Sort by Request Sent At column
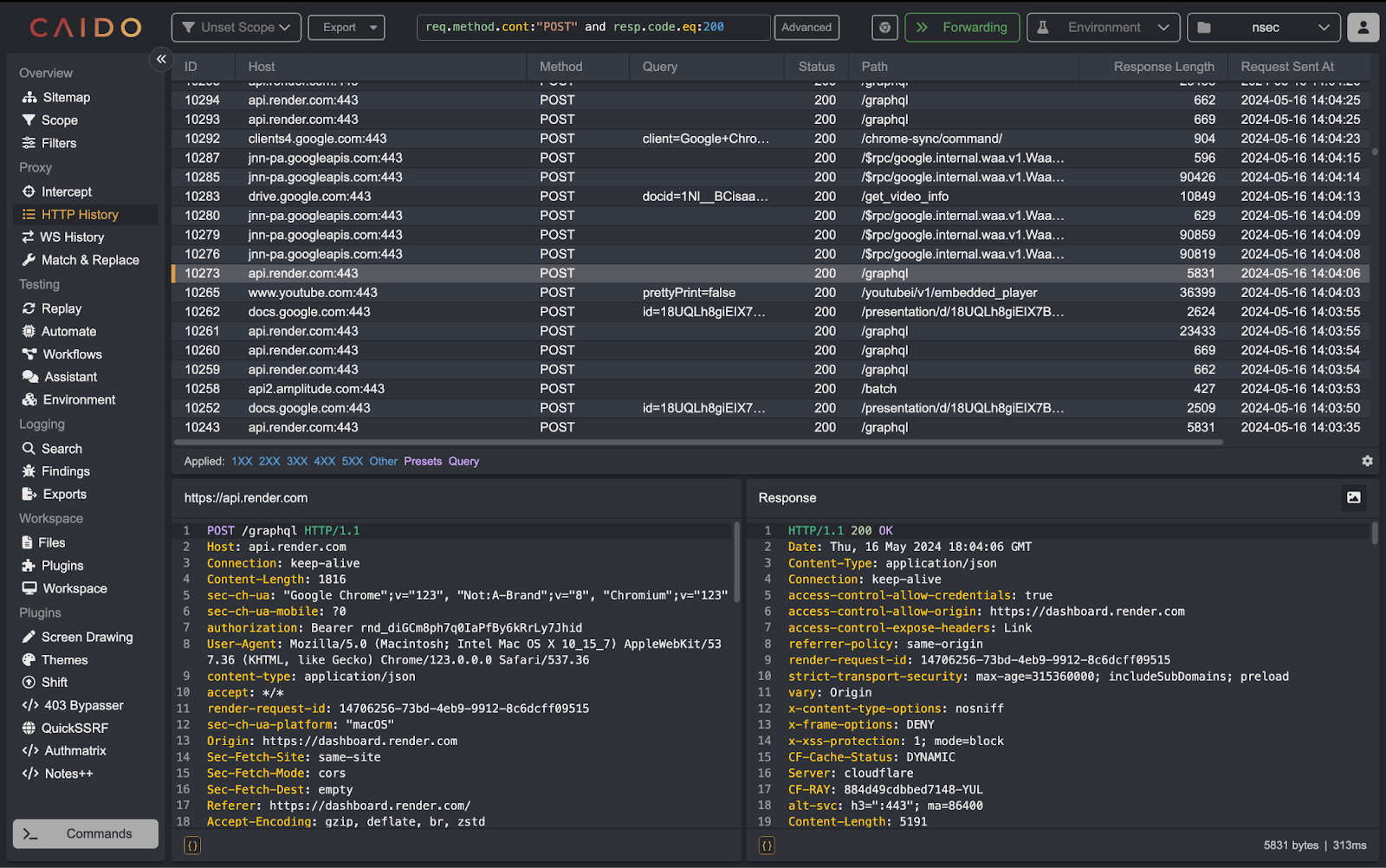Viewport: 1386px width, 868px height. (x=1287, y=67)
